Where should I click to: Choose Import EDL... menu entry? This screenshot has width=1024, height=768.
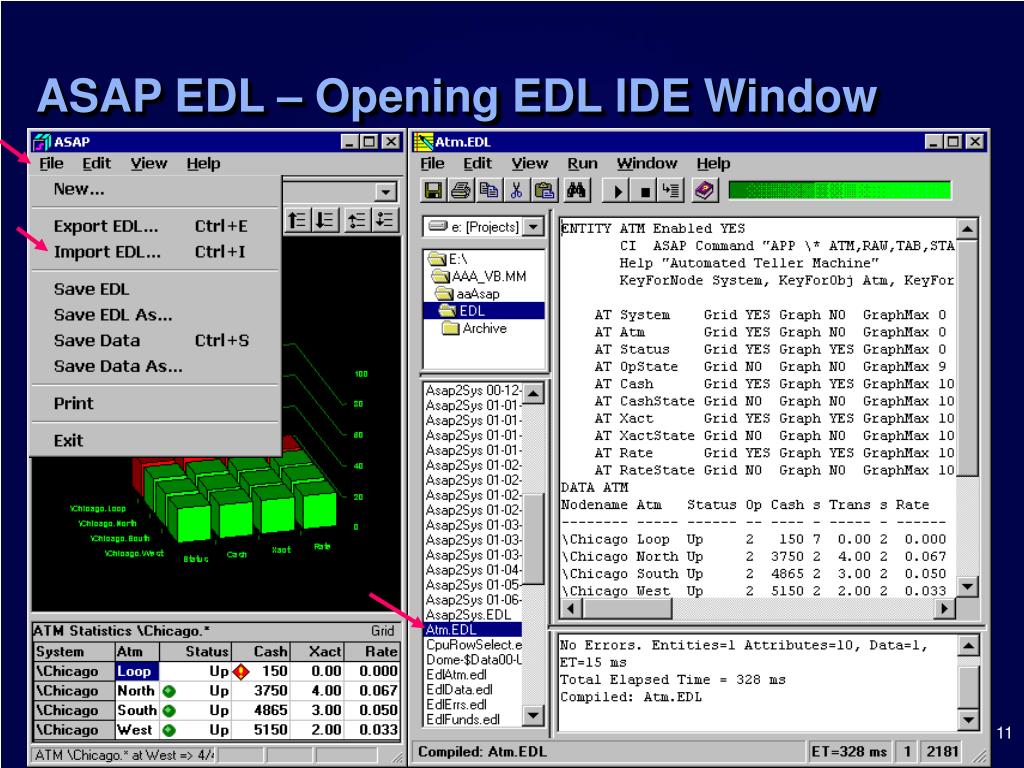pyautogui.click(x=155, y=252)
